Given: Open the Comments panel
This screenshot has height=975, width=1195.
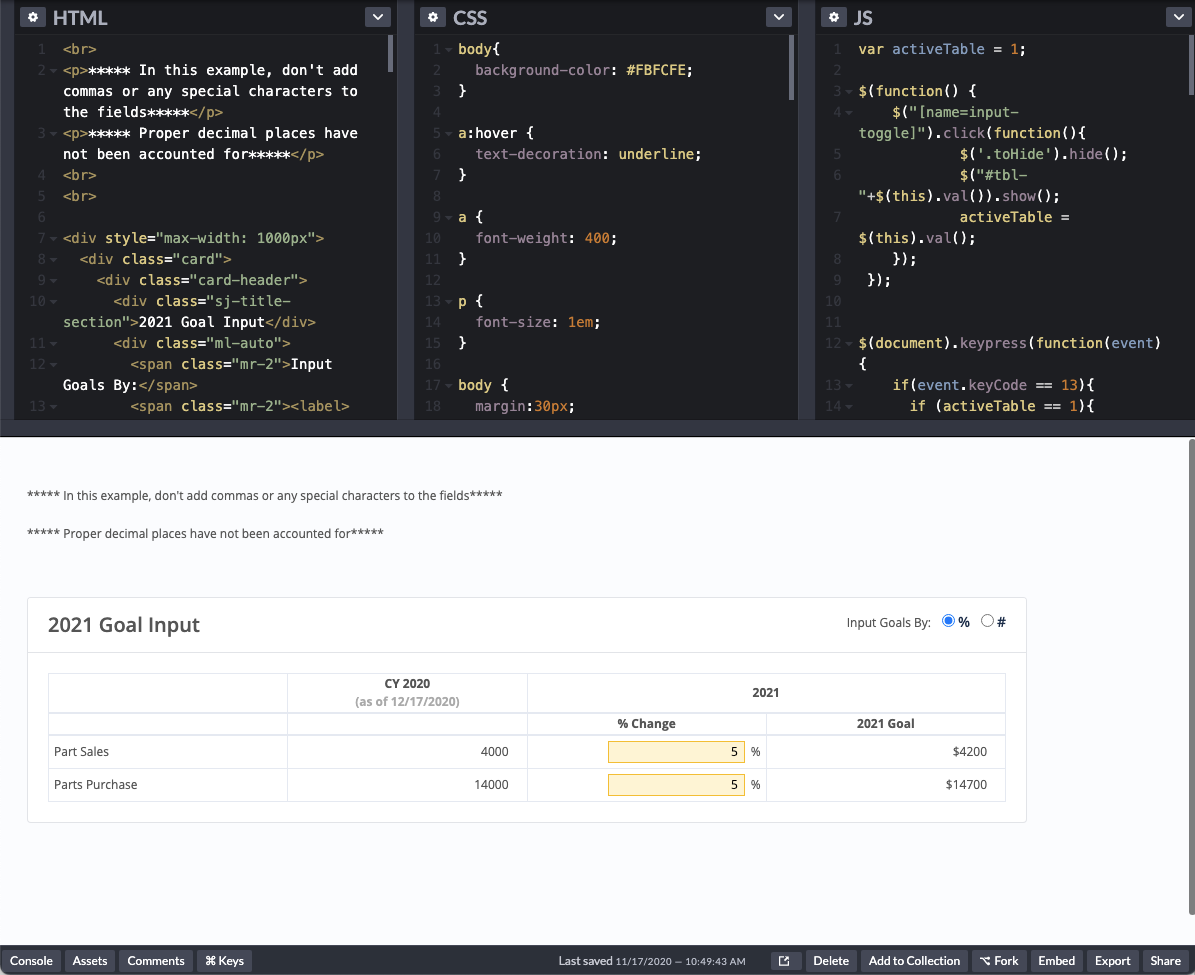Looking at the screenshot, I should tap(155, 961).
